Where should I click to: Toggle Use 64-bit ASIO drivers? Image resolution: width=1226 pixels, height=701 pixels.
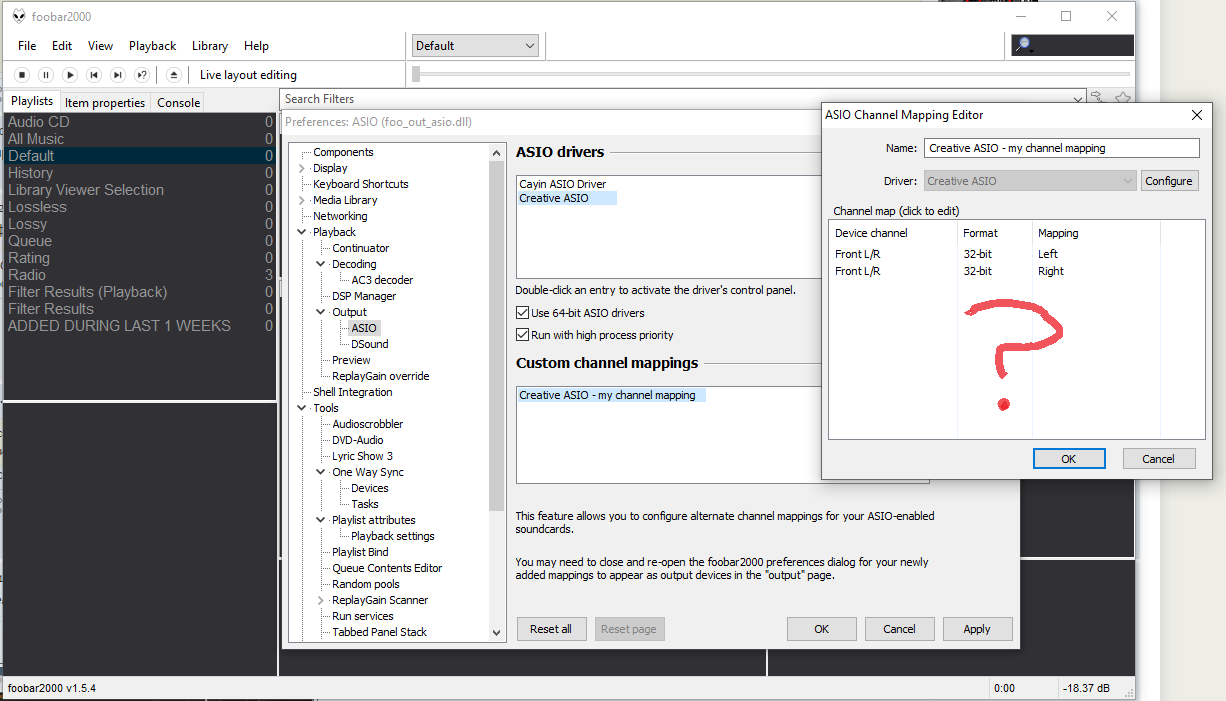click(x=522, y=313)
